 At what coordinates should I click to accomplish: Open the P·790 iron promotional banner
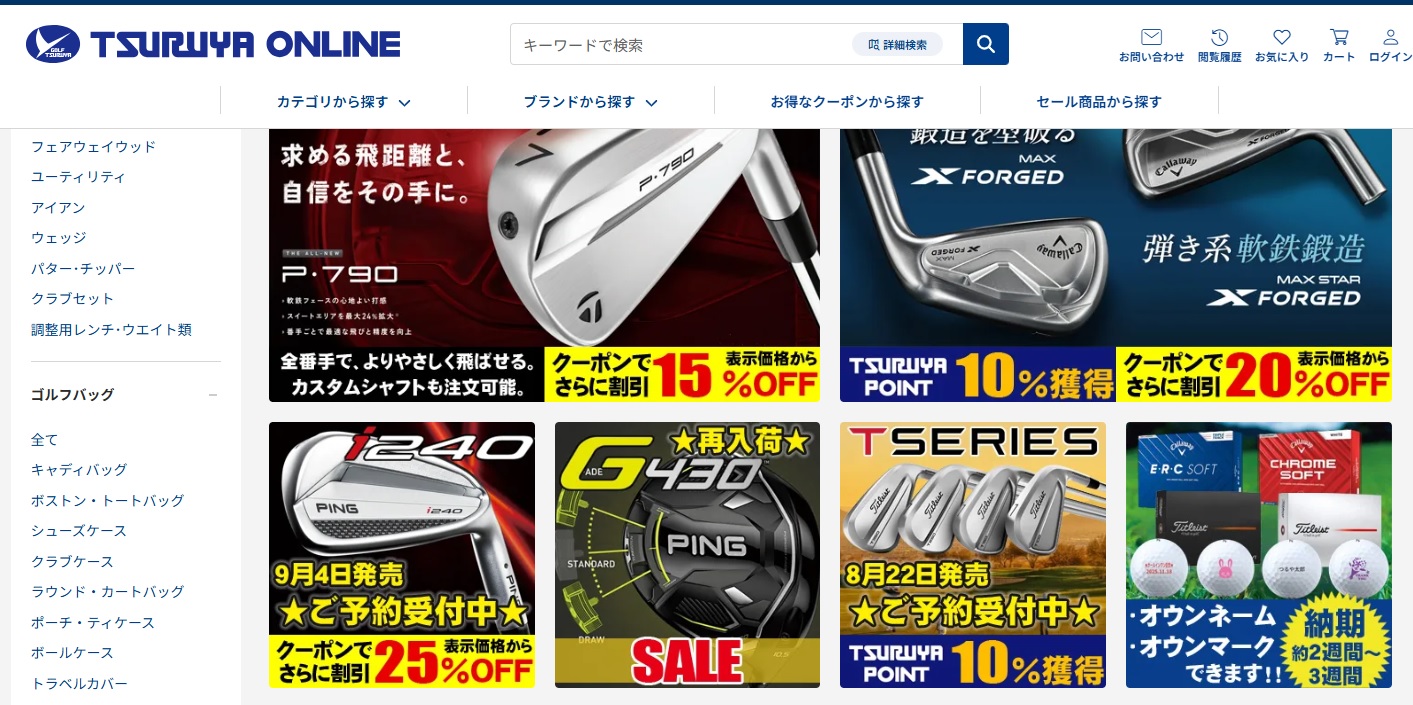(544, 265)
